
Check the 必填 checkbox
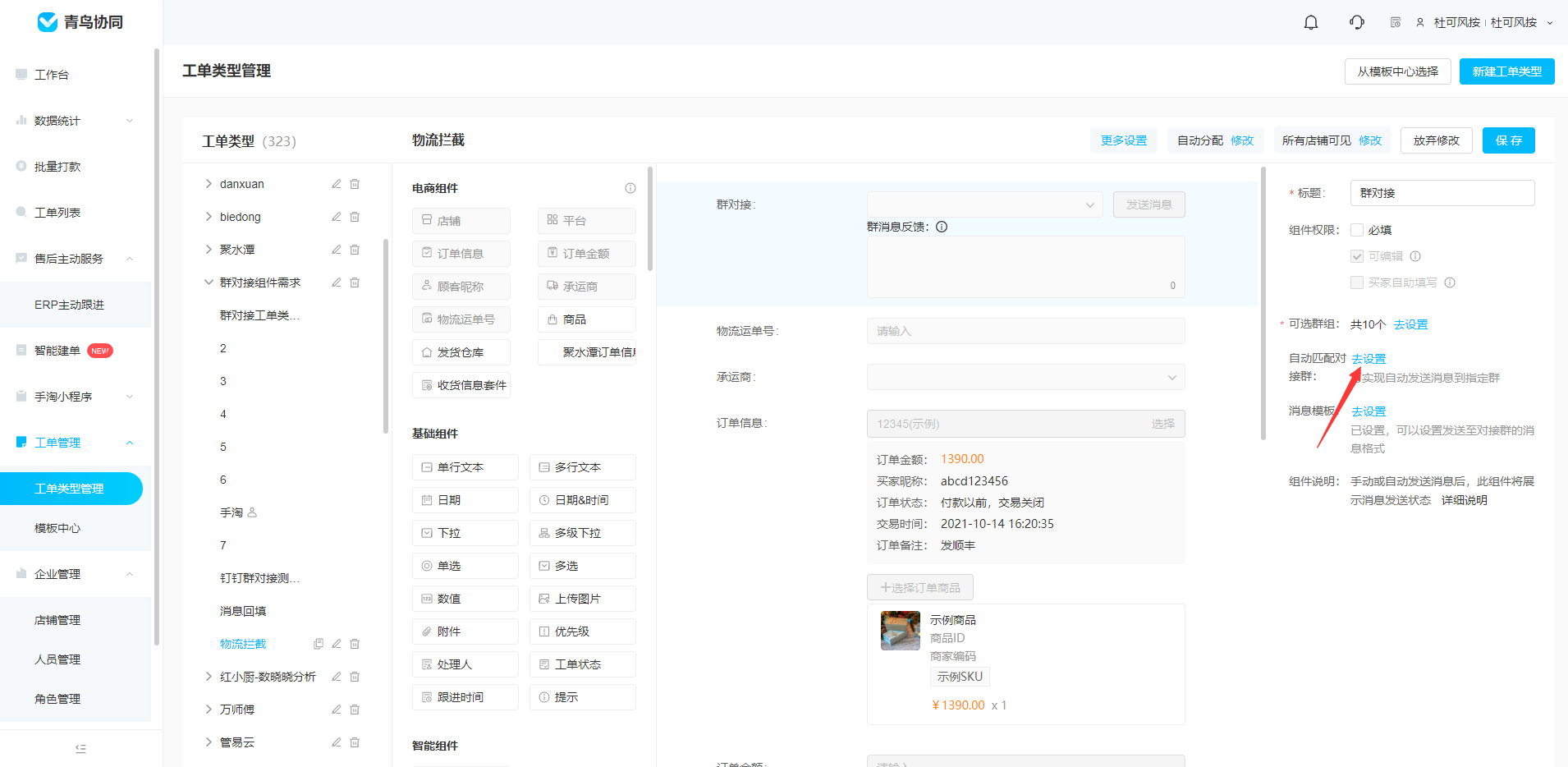[1357, 230]
